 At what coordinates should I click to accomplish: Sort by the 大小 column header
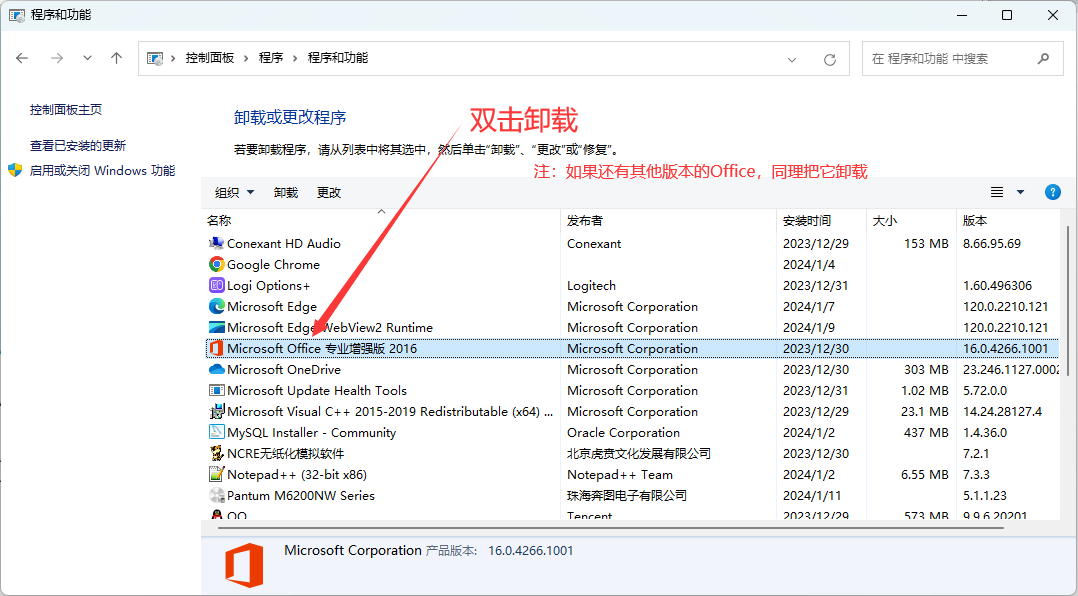(884, 221)
